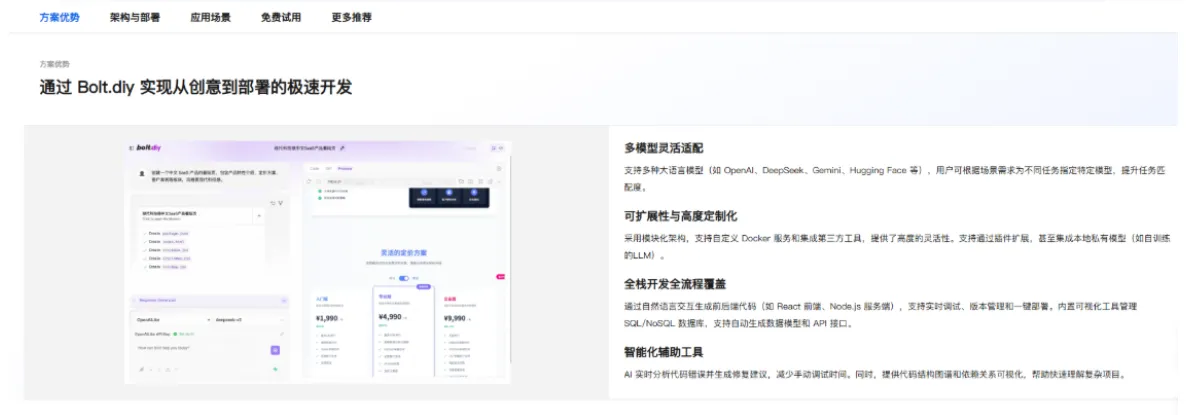Go to the 免费试用 tab

click(x=280, y=17)
